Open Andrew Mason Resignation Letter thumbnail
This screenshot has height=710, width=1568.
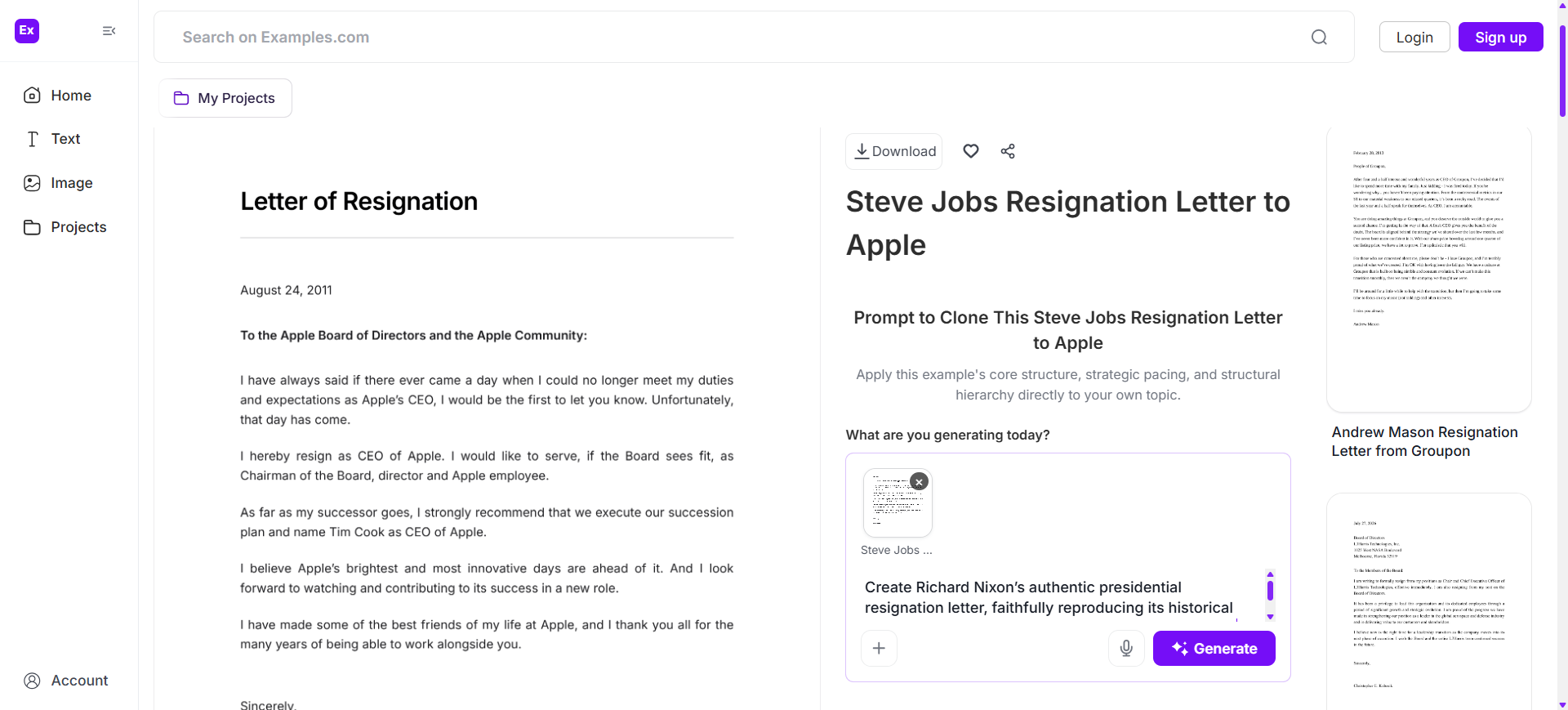1428,269
